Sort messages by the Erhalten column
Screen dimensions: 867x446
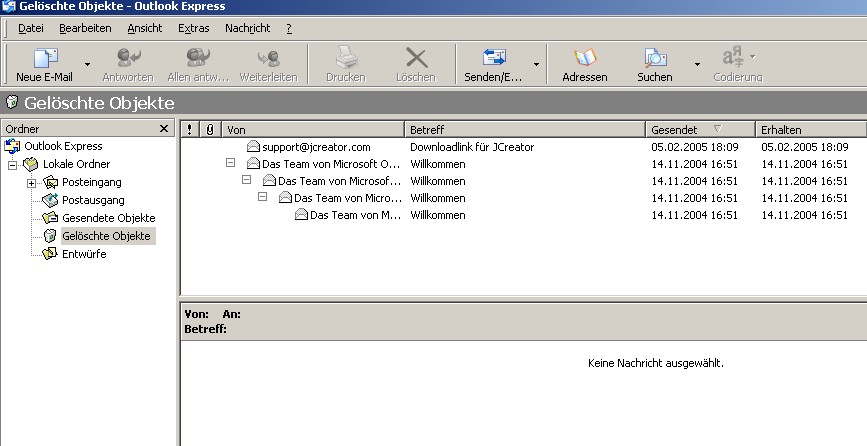click(811, 129)
